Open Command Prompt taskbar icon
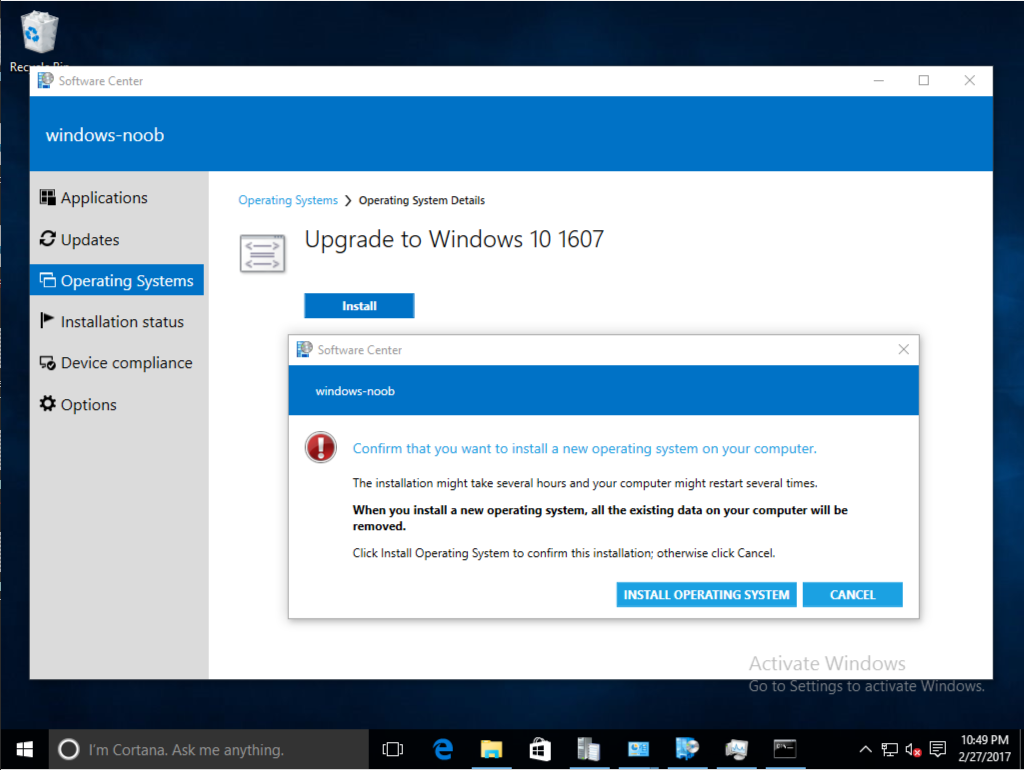The width and height of the screenshot is (1024, 770). (784, 749)
